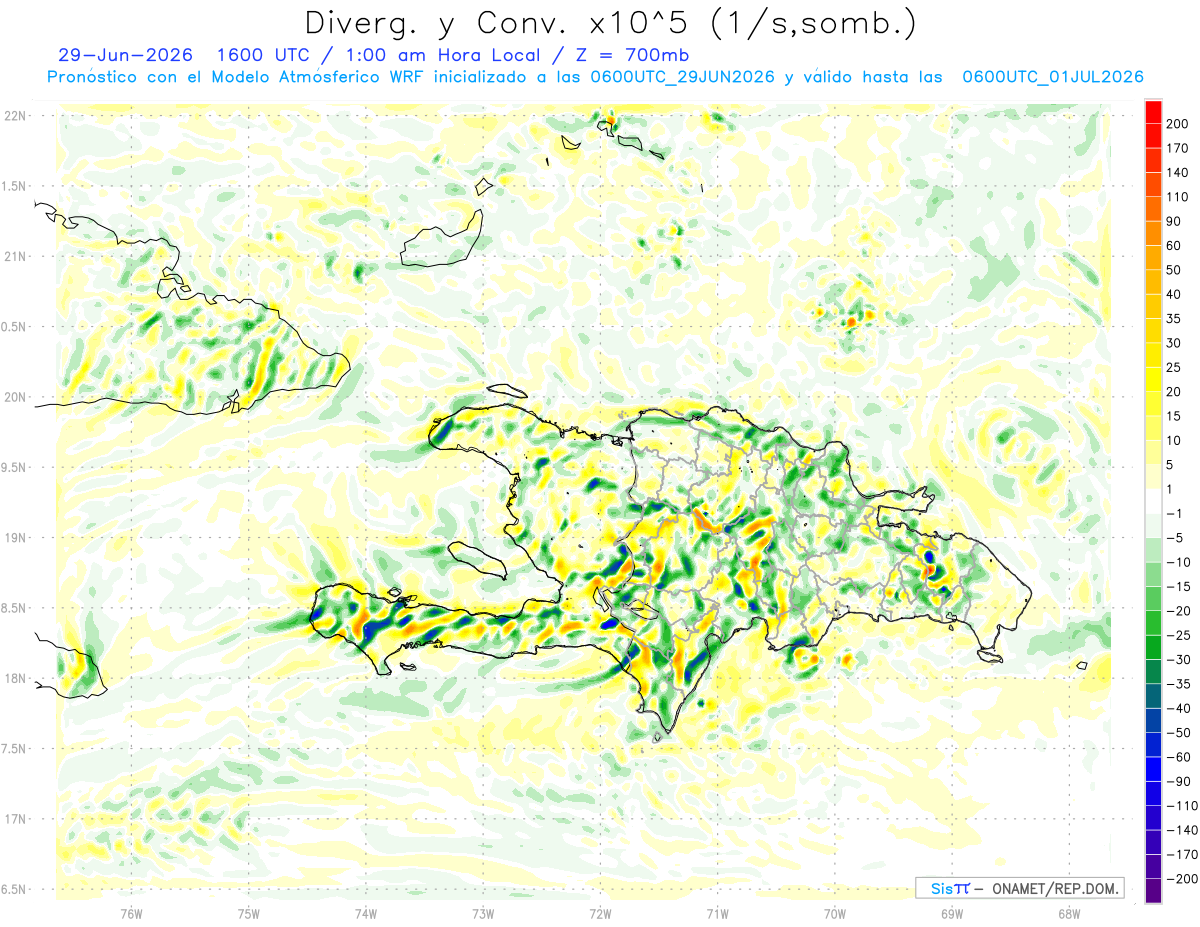Click the '-140' color scale value

pos(1180,830)
